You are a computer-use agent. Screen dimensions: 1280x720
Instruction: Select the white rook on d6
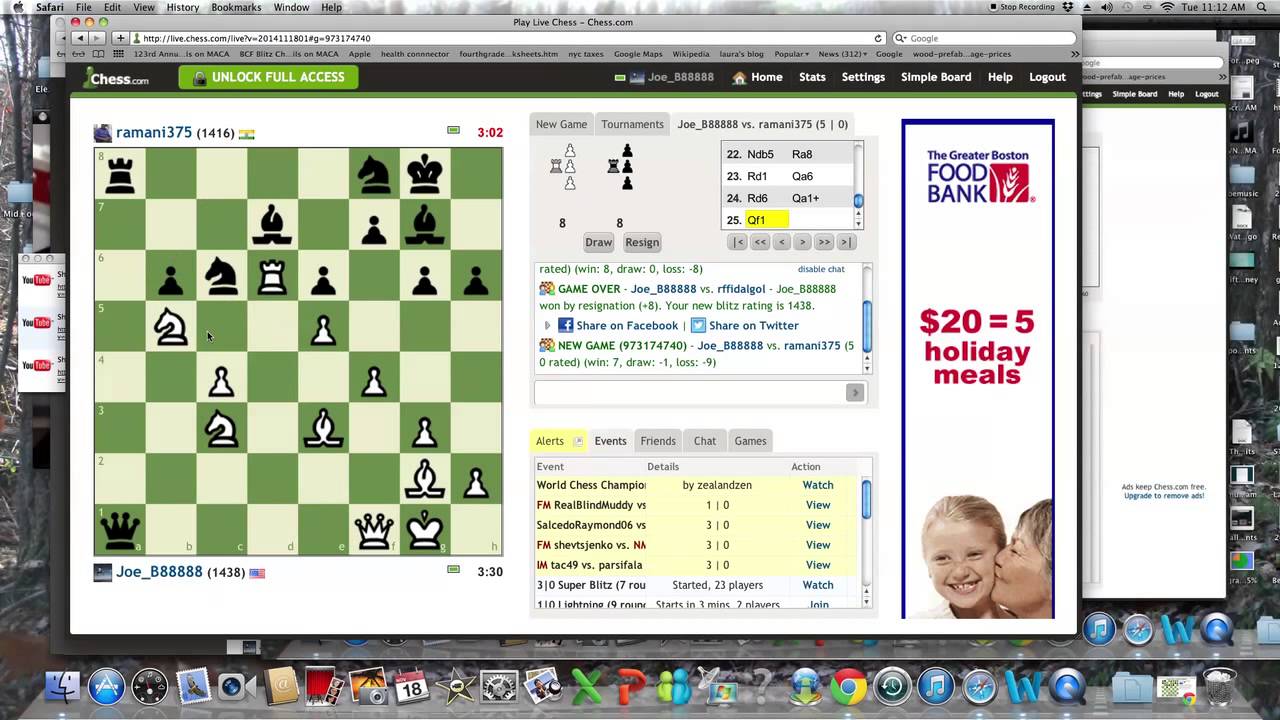coord(272,276)
